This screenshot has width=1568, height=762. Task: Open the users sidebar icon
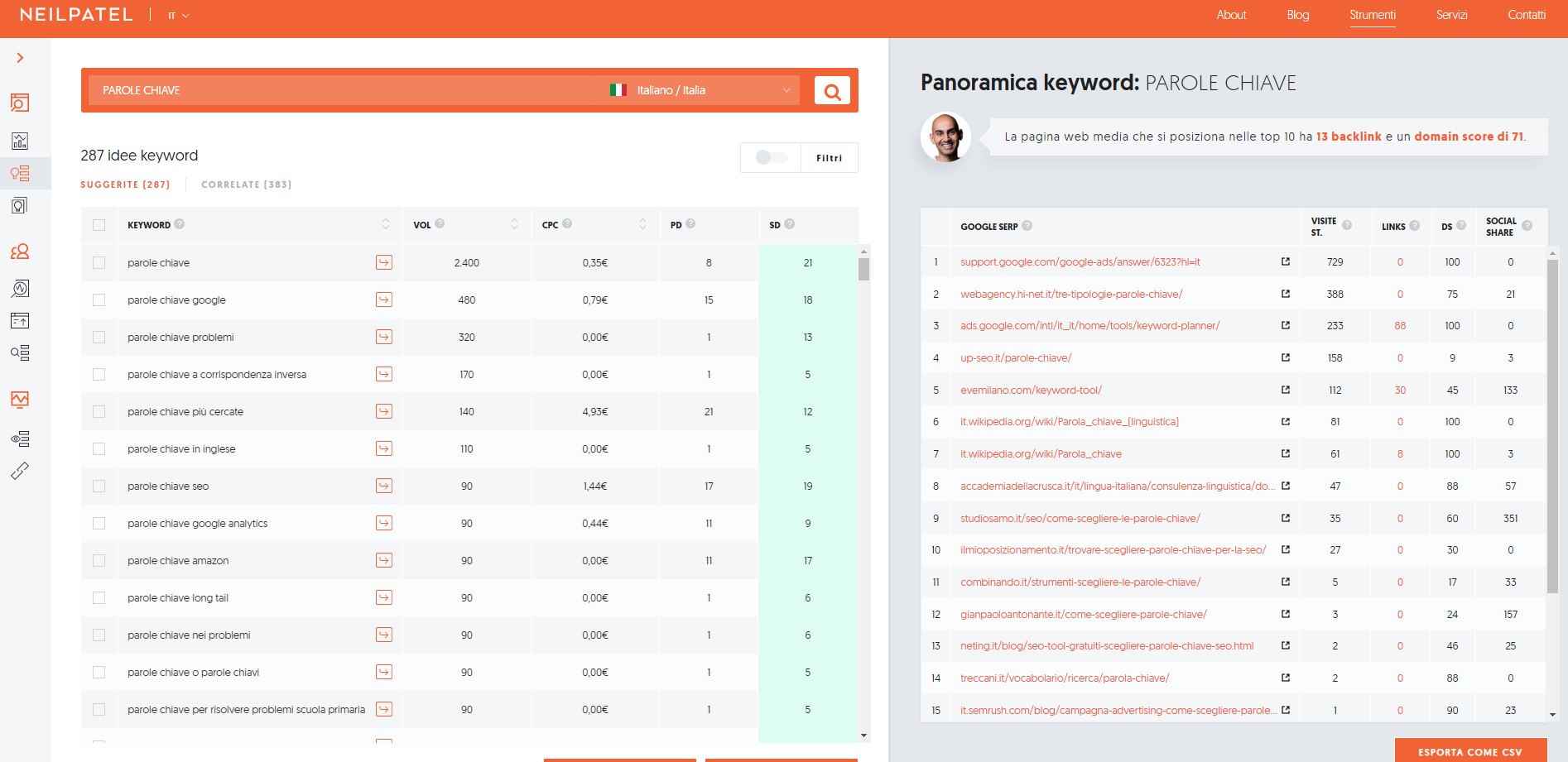(x=20, y=252)
